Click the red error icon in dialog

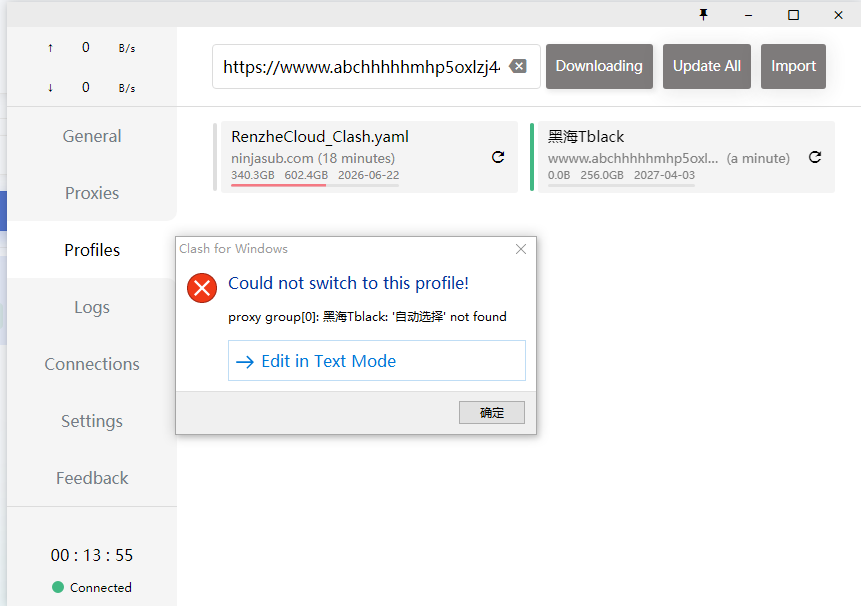click(x=202, y=289)
